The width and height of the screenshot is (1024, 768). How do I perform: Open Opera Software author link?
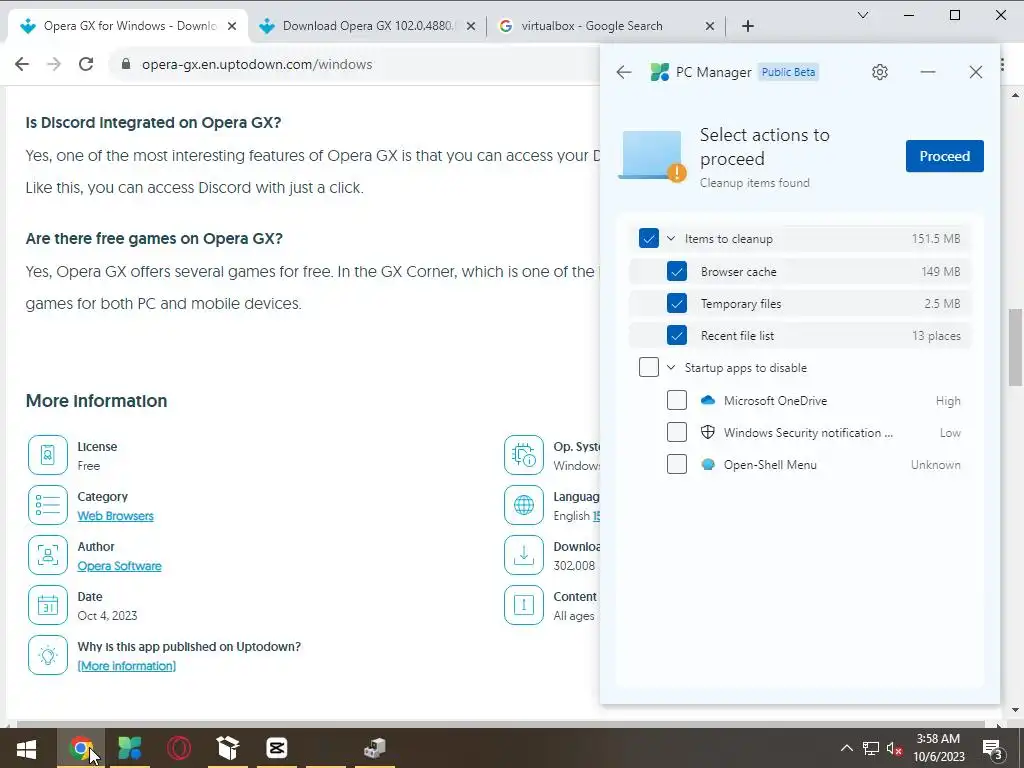[120, 566]
